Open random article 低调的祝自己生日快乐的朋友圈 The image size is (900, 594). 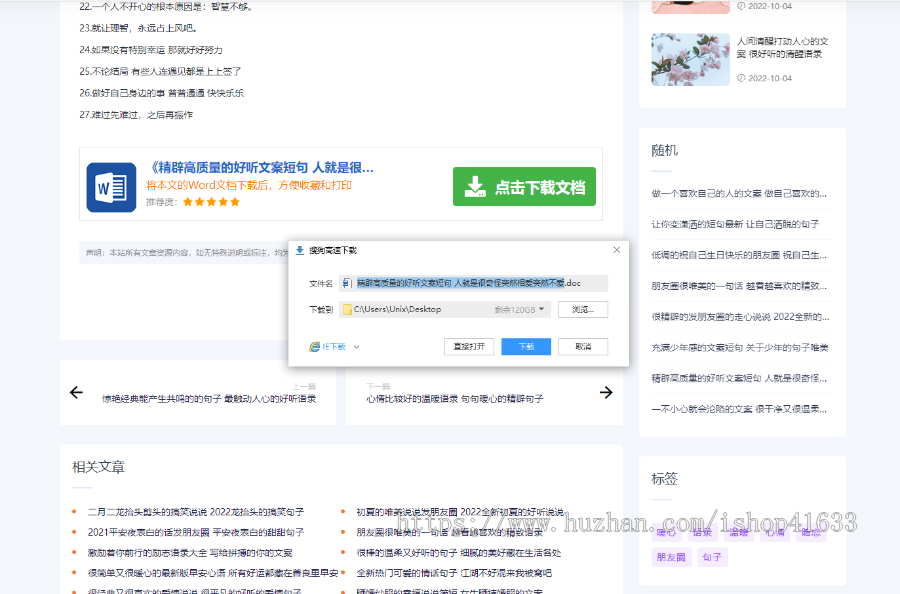tap(739, 255)
